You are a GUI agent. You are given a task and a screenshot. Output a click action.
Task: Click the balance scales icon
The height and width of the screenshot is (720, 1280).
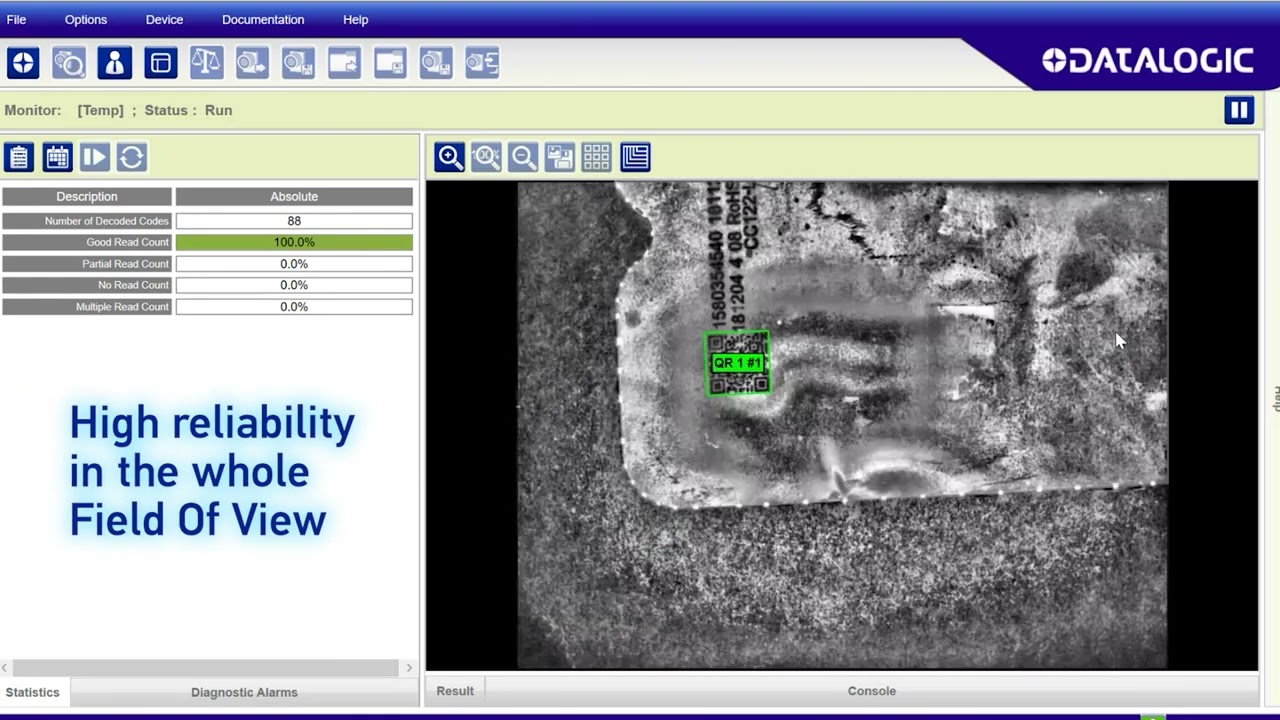click(207, 63)
